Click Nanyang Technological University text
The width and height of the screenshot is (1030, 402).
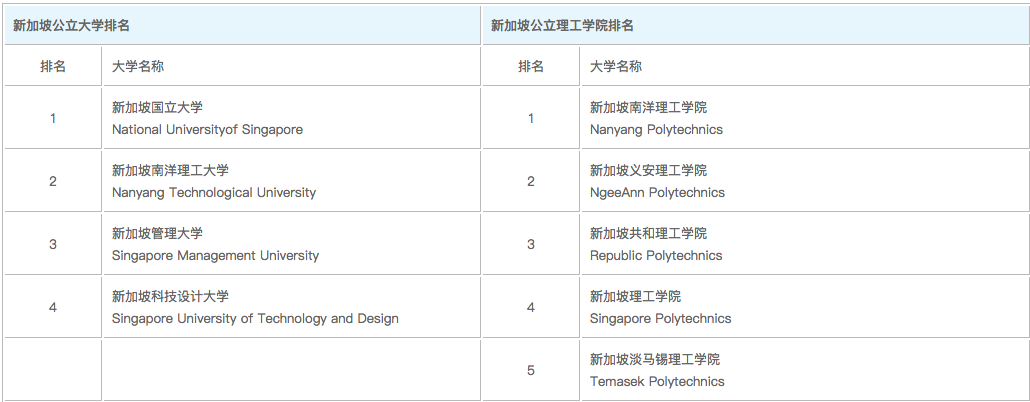pyautogui.click(x=213, y=193)
